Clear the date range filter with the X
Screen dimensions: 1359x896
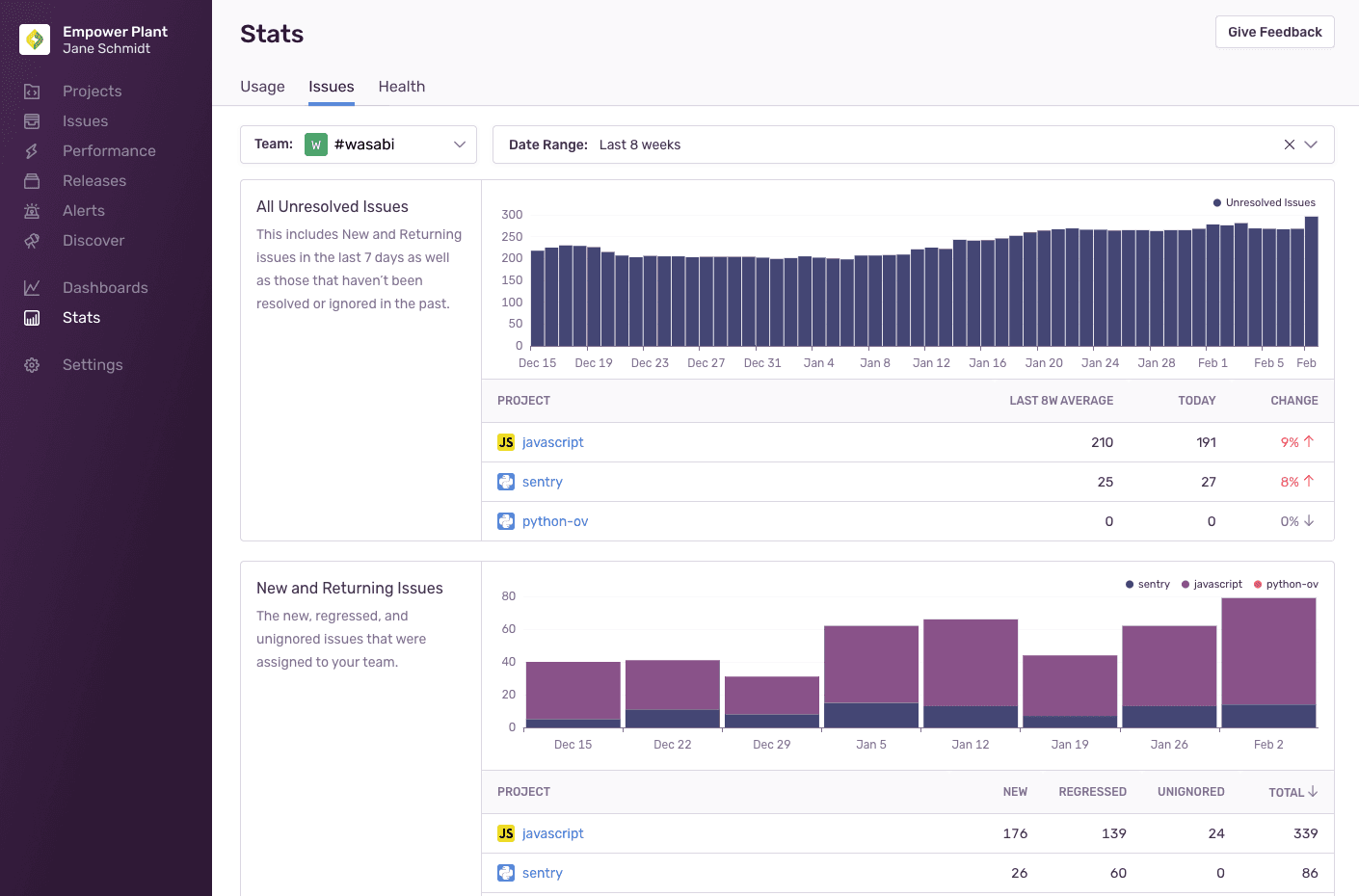coord(1289,144)
